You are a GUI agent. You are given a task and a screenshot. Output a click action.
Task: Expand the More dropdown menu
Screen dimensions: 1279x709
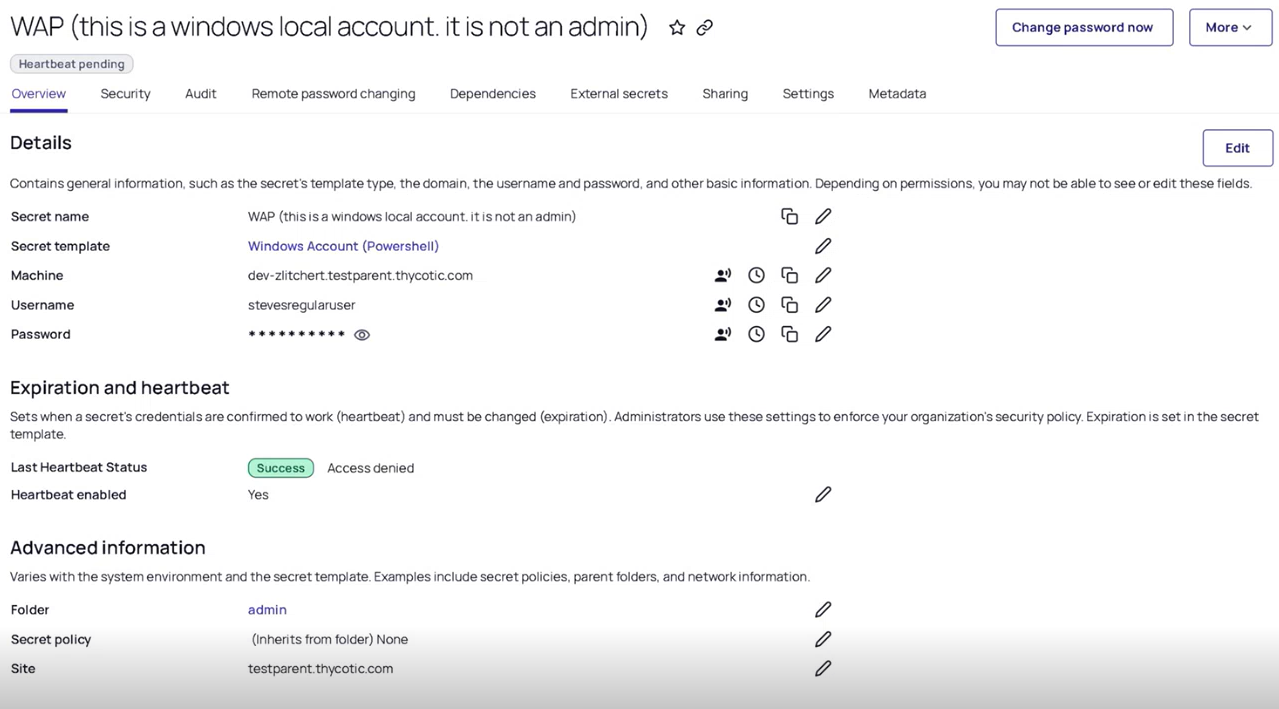(1230, 28)
